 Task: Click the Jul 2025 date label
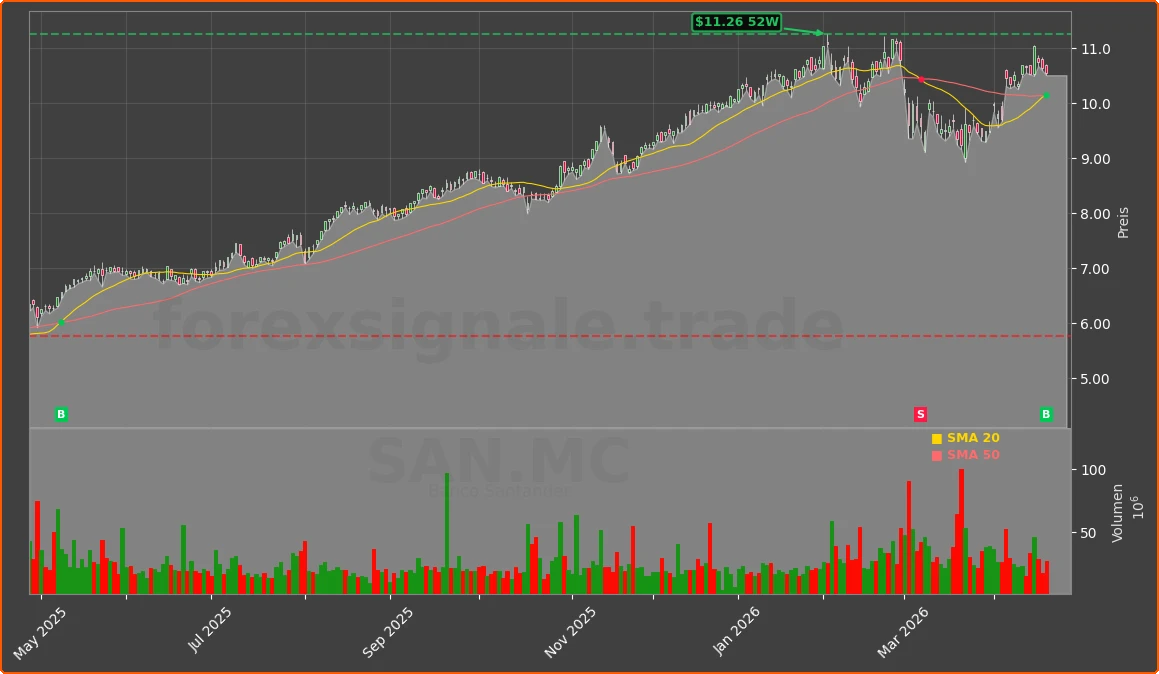point(209,630)
